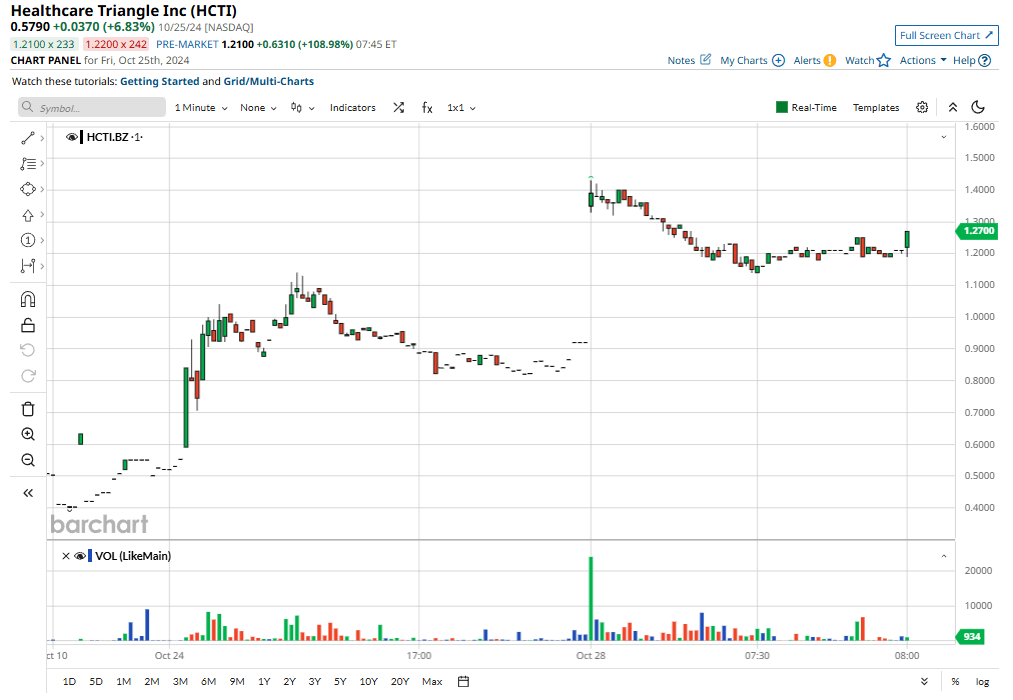This screenshot has width=1013, height=700.
Task: Click the undo arrow icon
Action: pos(28,350)
